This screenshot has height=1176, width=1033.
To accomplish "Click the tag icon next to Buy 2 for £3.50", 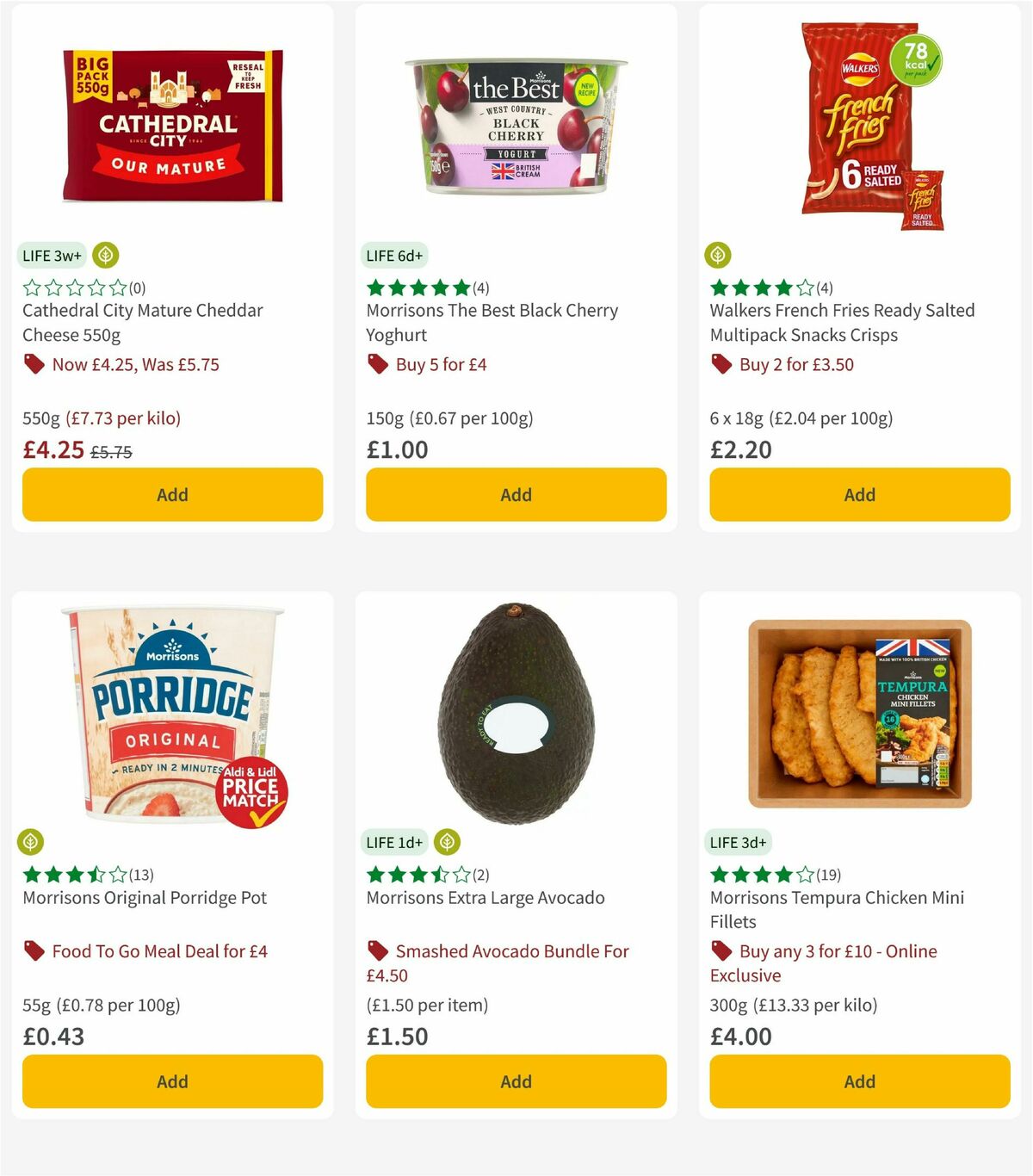I will [x=721, y=364].
